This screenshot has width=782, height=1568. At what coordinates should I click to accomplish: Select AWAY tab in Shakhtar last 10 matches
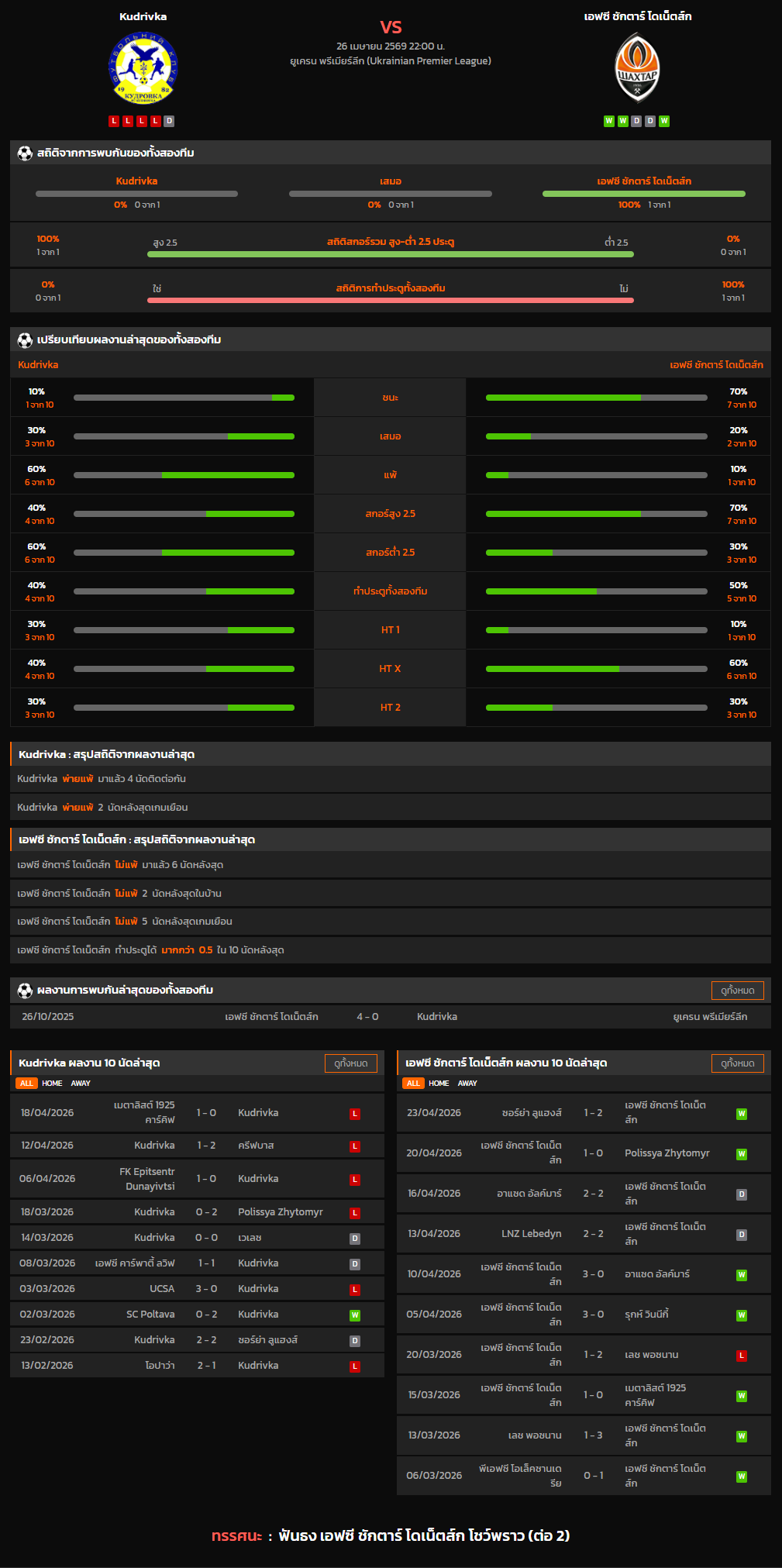[467, 1084]
